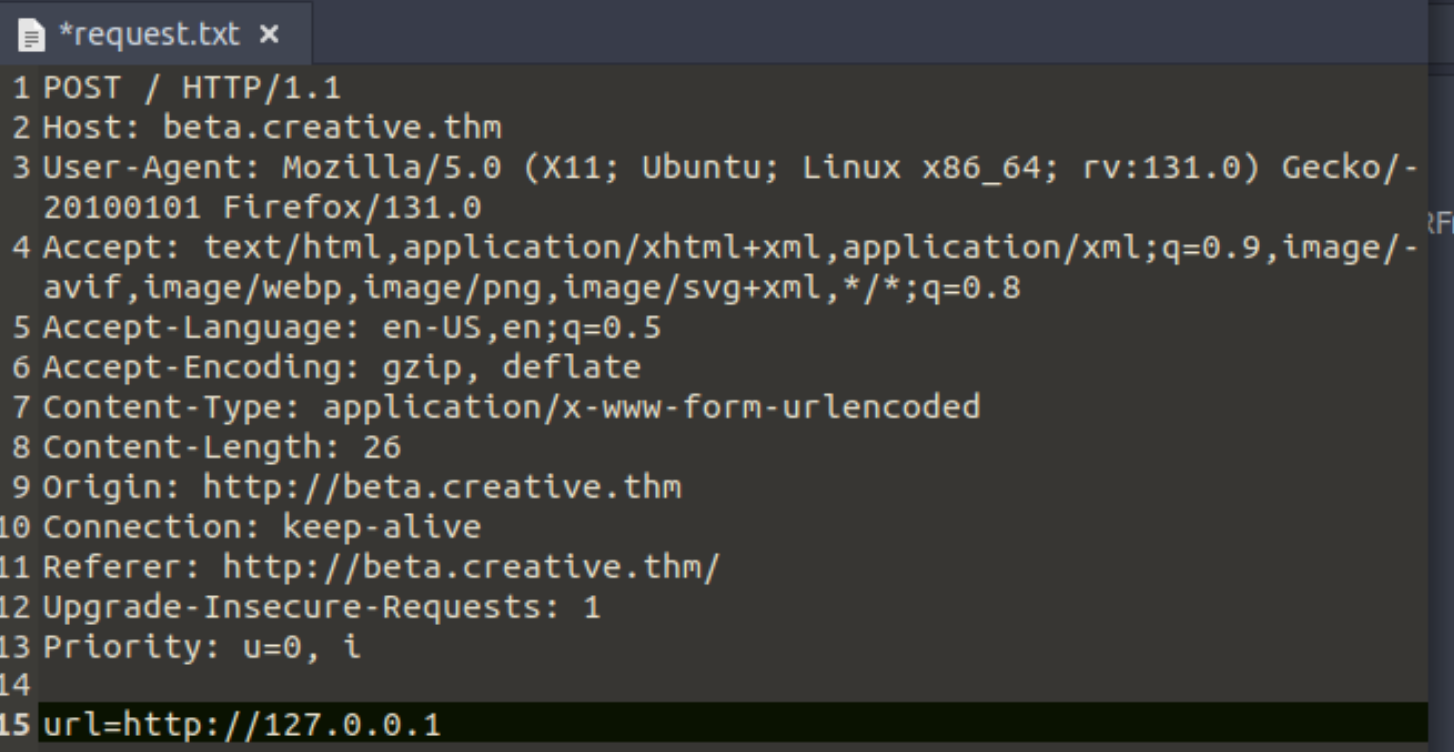Place cursor in POST / HTTP/1.1 line

coord(192,88)
